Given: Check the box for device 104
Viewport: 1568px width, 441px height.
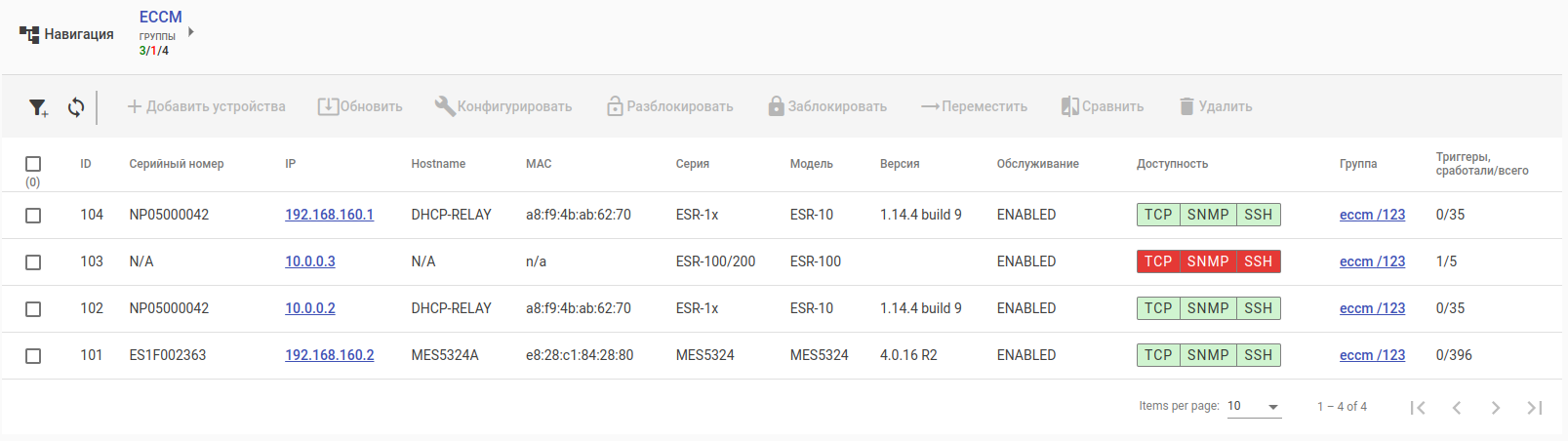Looking at the screenshot, I should [x=33, y=216].
